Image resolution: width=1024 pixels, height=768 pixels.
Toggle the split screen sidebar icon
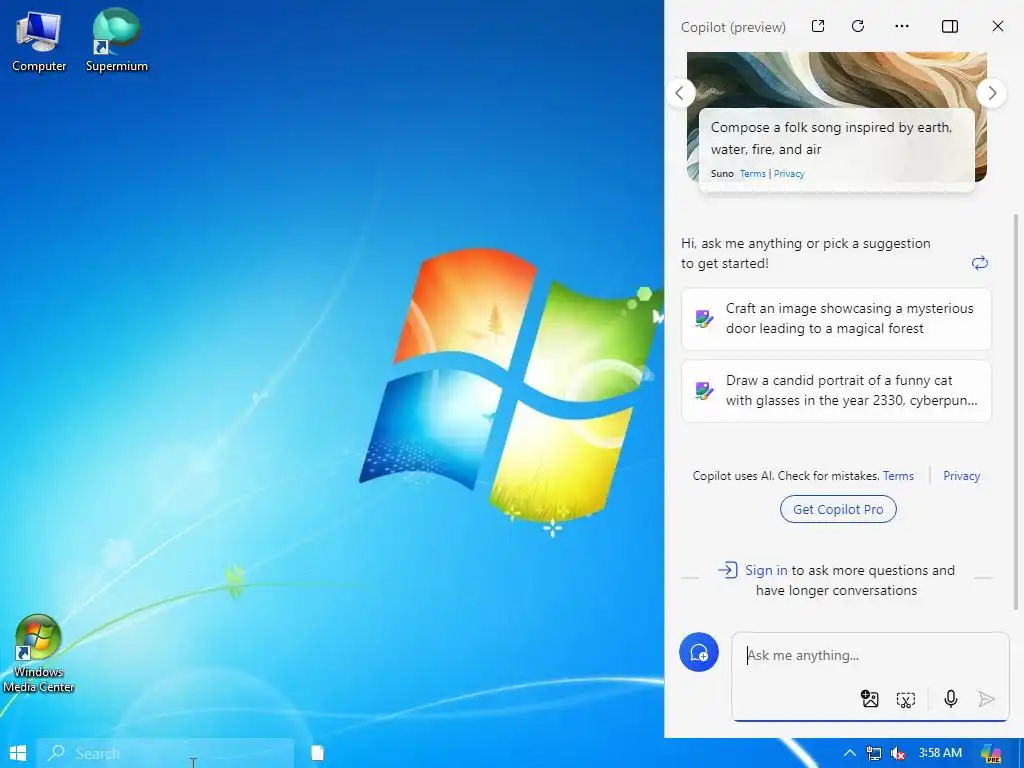950,26
